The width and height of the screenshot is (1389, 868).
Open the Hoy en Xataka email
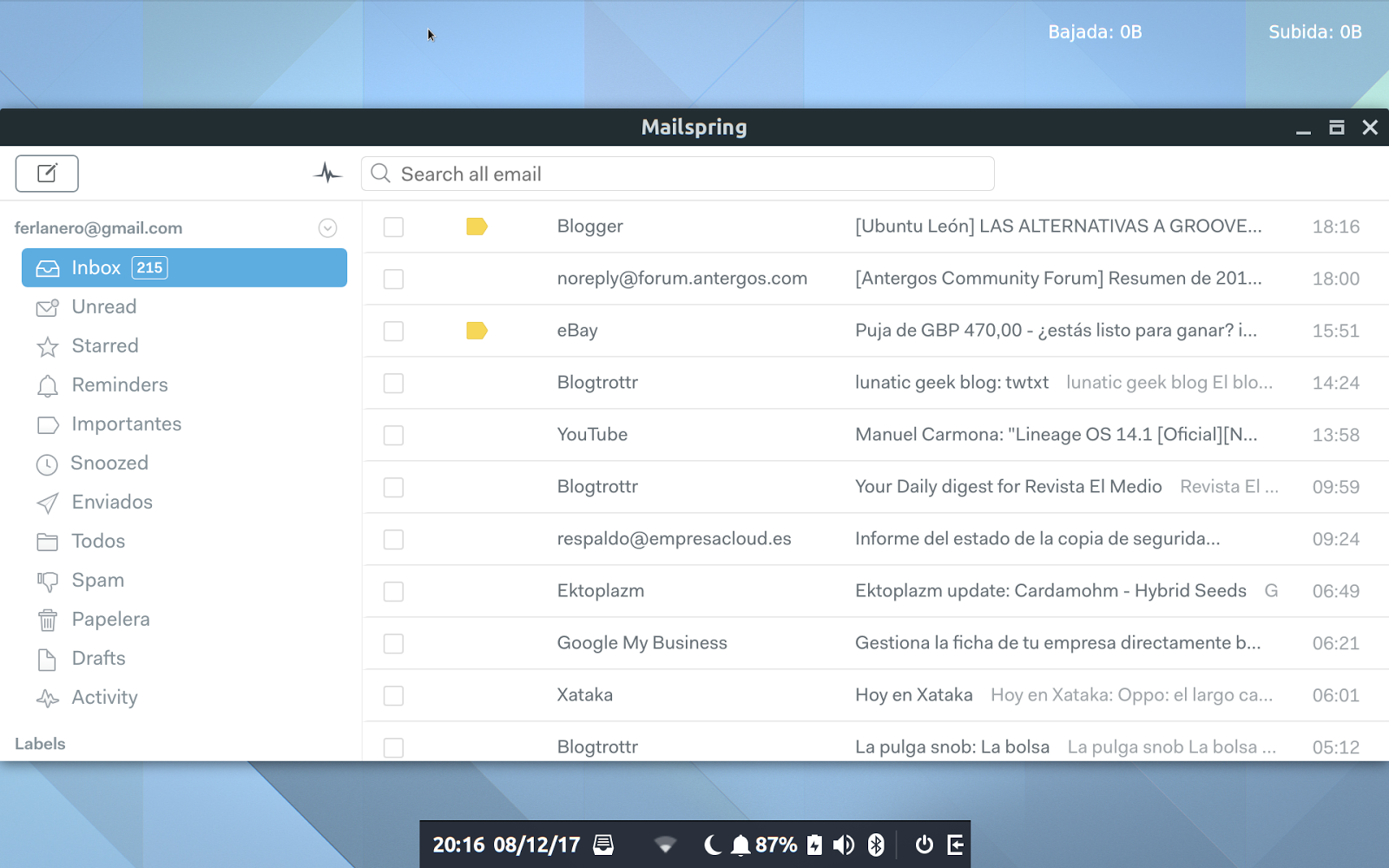(x=876, y=695)
